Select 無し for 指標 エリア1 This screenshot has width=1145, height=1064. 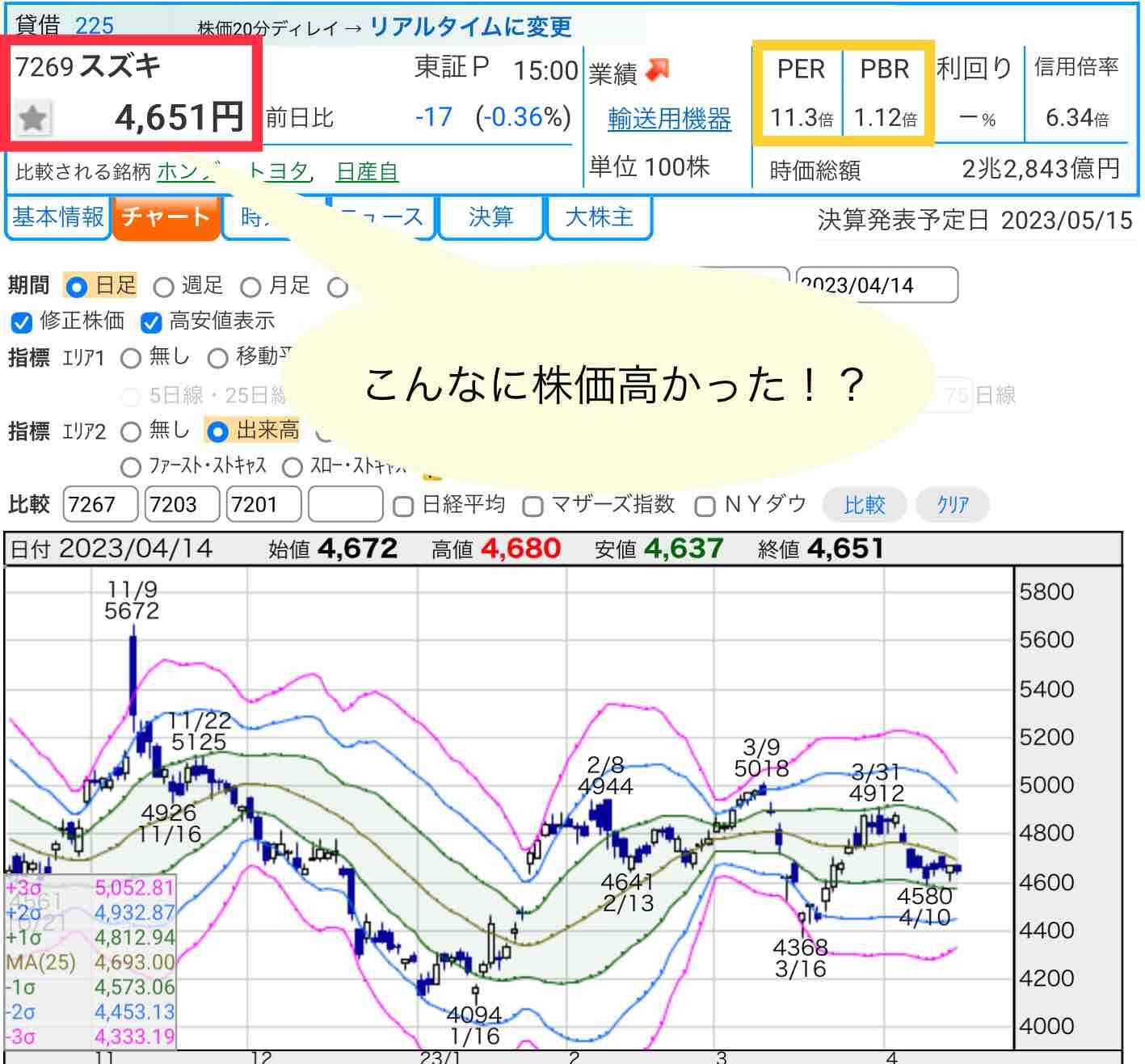tap(131, 358)
